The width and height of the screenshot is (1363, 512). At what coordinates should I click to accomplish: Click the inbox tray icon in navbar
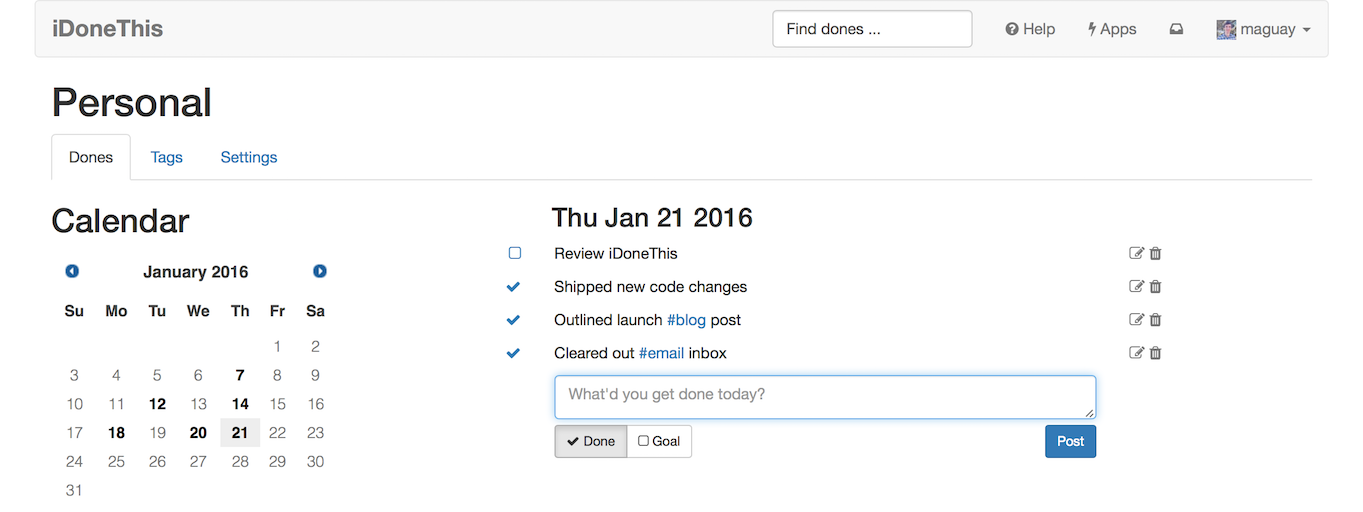1176,29
